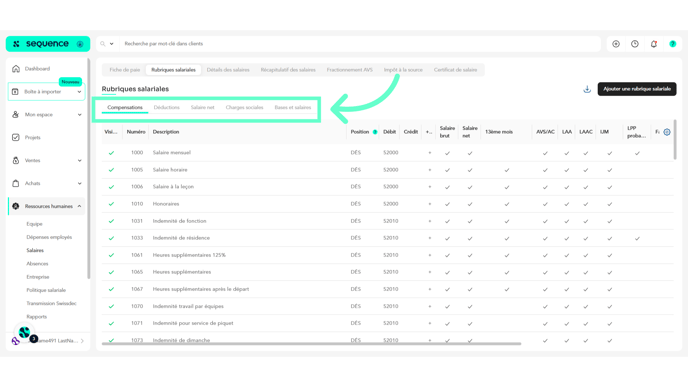This screenshot has height=387, width=688.
Task: Open Politique salariale sidebar link
Action: point(46,290)
